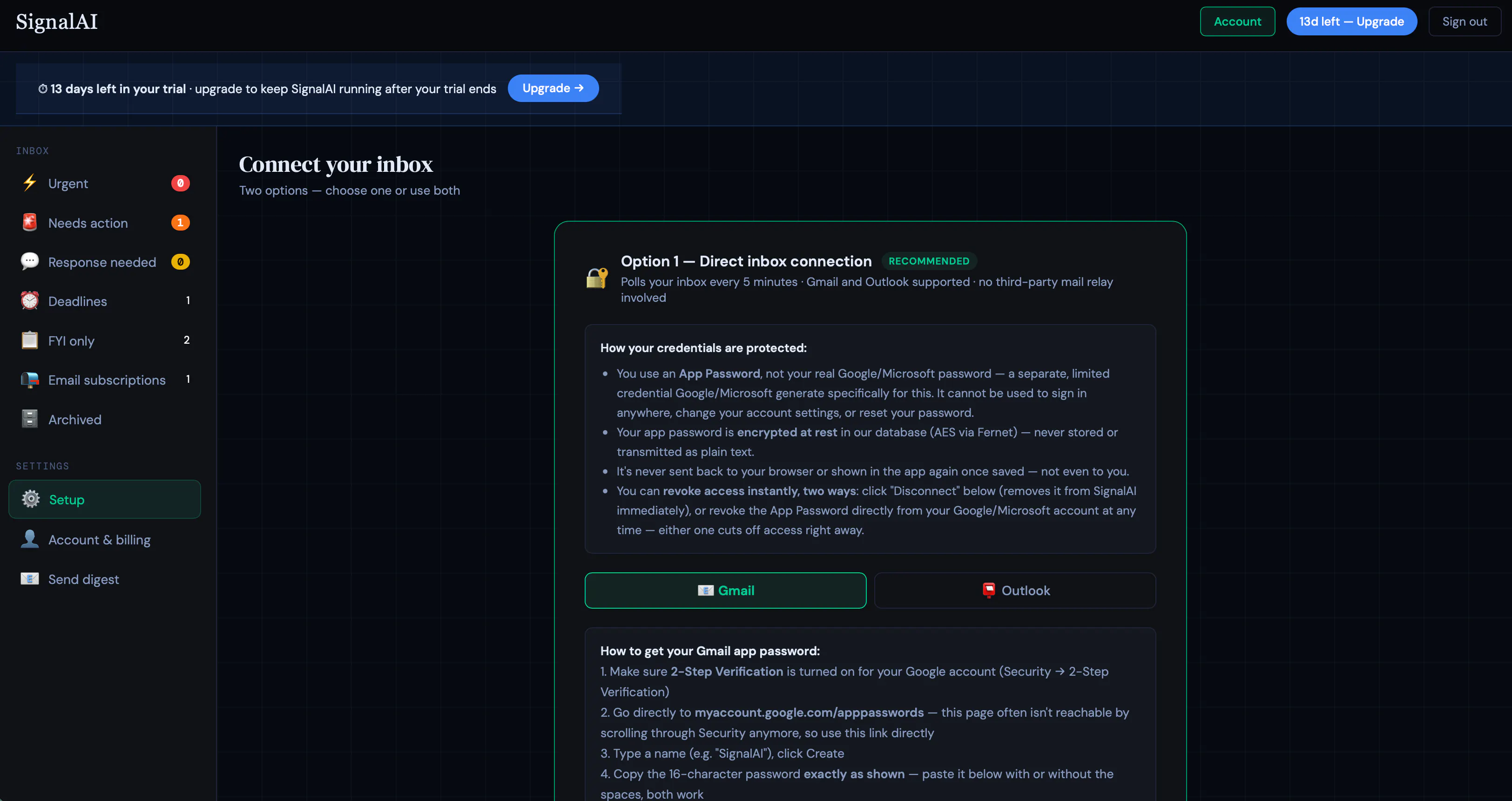The height and width of the screenshot is (801, 1512).
Task: Open the FYI only category
Action: tap(105, 340)
